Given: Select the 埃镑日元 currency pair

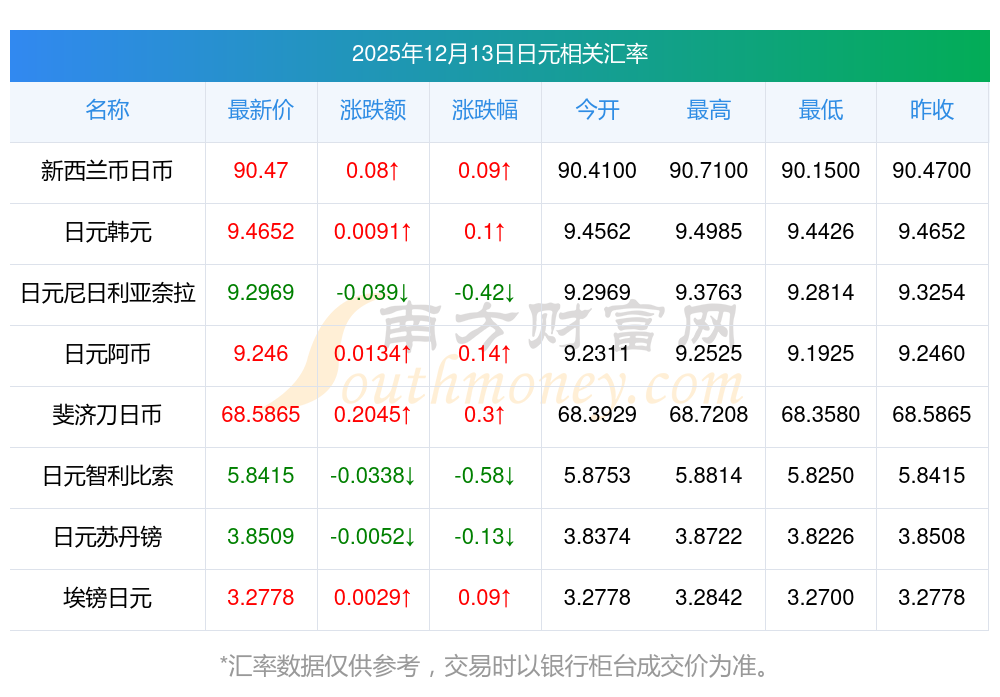Looking at the screenshot, I should pos(107,598).
